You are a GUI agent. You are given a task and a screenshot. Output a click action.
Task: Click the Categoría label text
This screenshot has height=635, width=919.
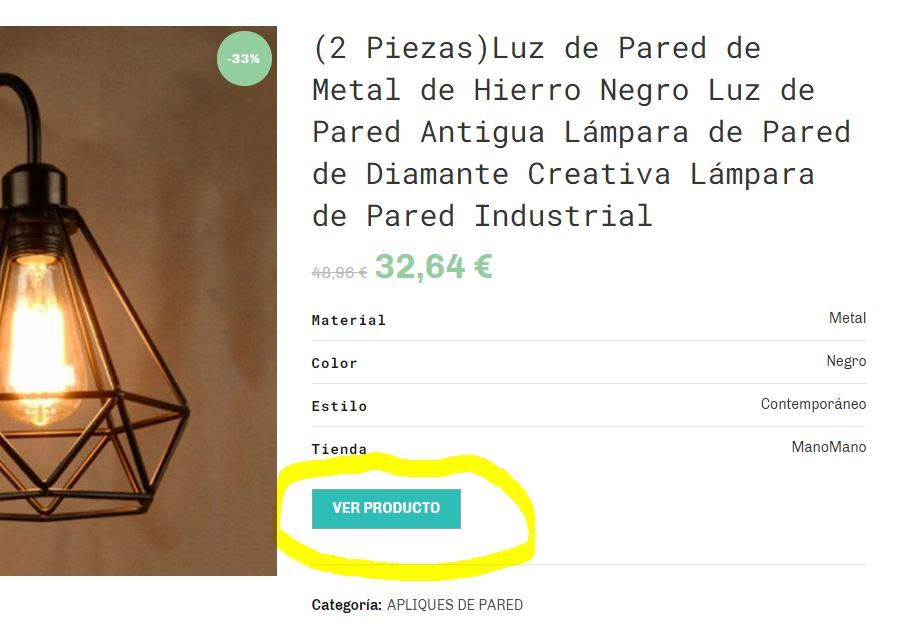point(347,605)
